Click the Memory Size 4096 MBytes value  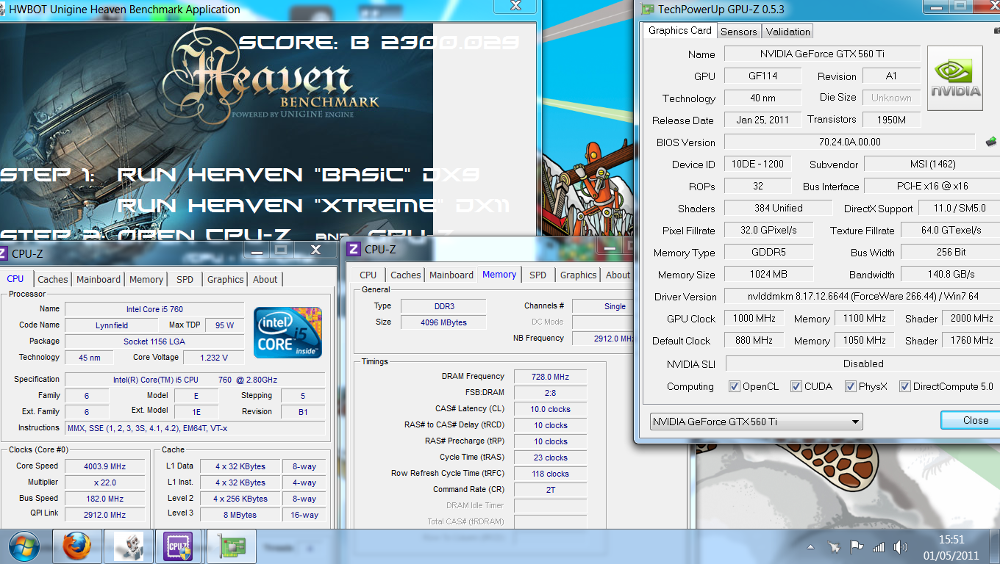(x=443, y=322)
